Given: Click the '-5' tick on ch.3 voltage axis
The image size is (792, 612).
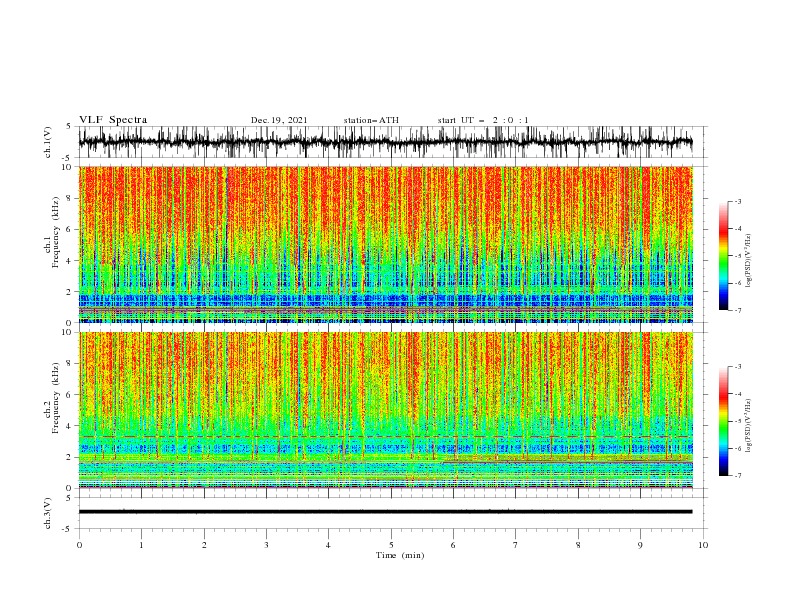Looking at the screenshot, I should coord(68,529).
